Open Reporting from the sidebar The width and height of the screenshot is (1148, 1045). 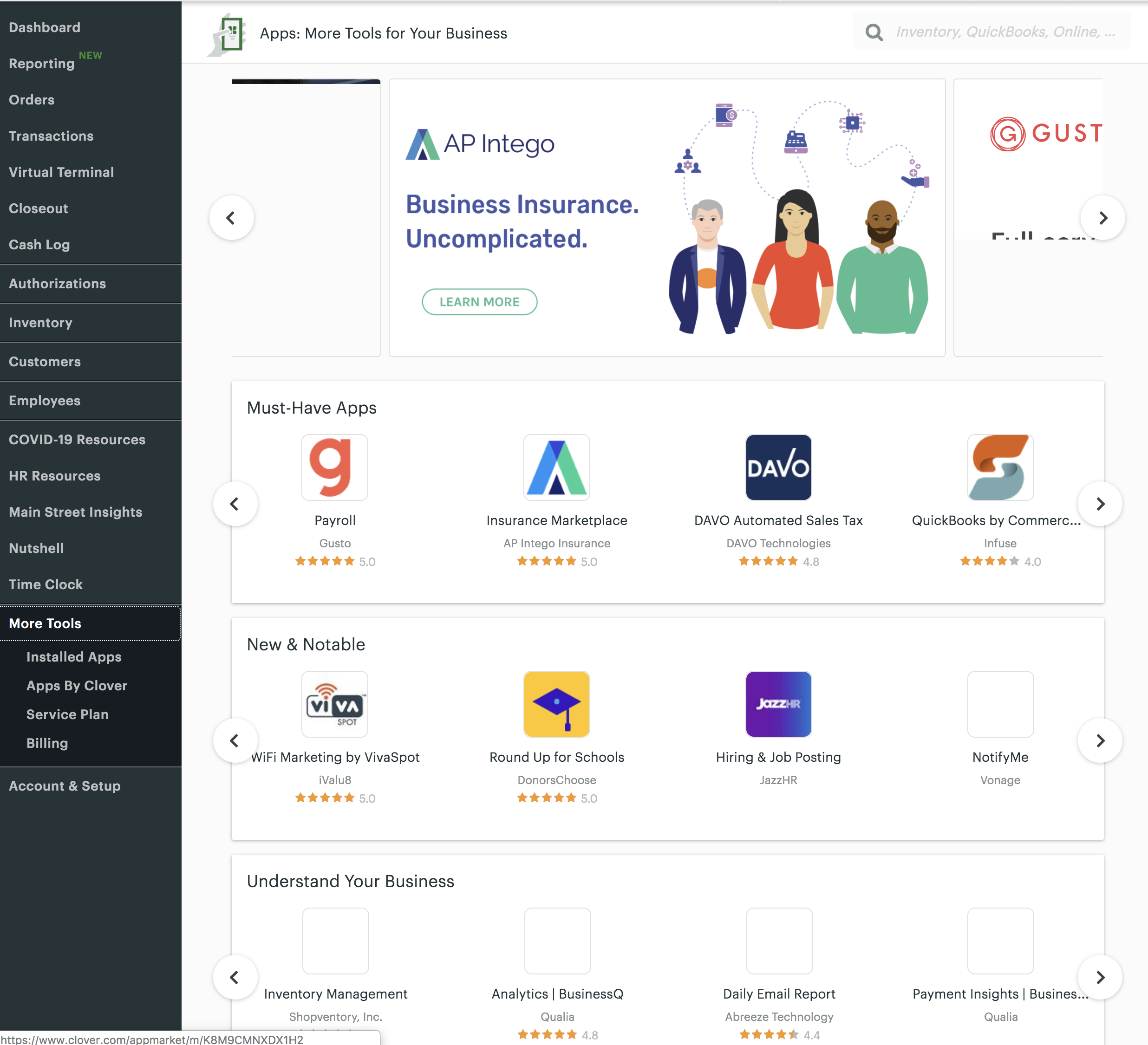tap(42, 64)
